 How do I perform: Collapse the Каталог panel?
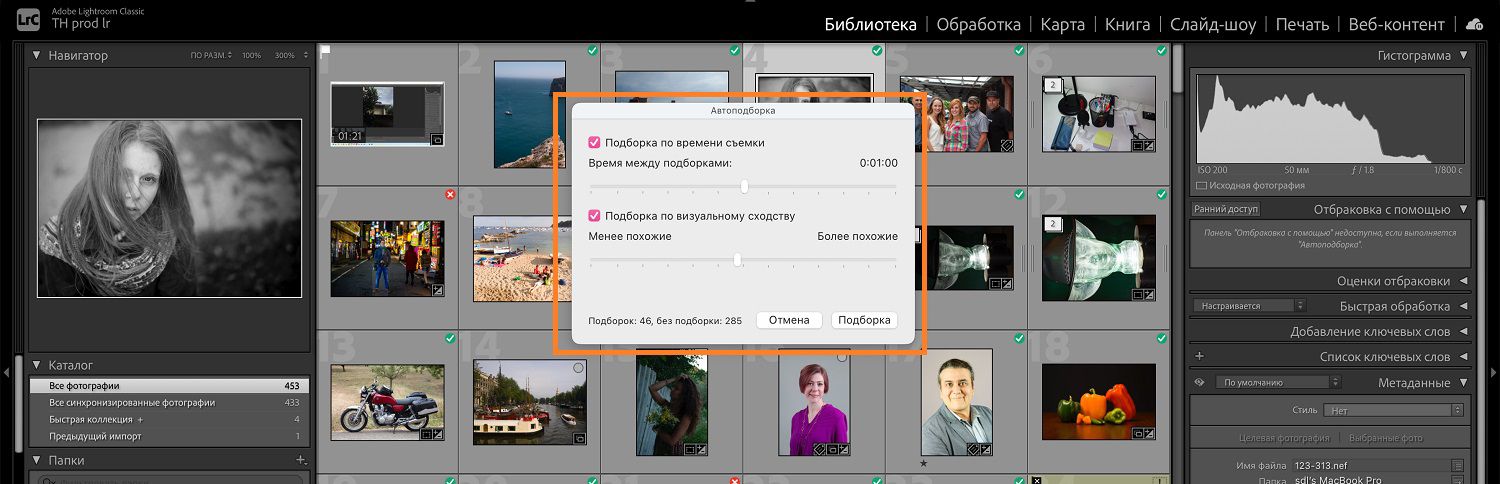[x=37, y=366]
